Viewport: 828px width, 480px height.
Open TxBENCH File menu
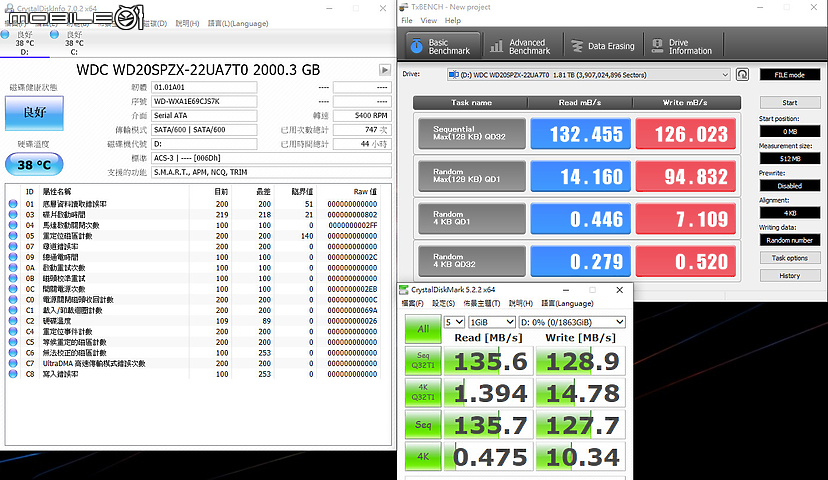407,21
